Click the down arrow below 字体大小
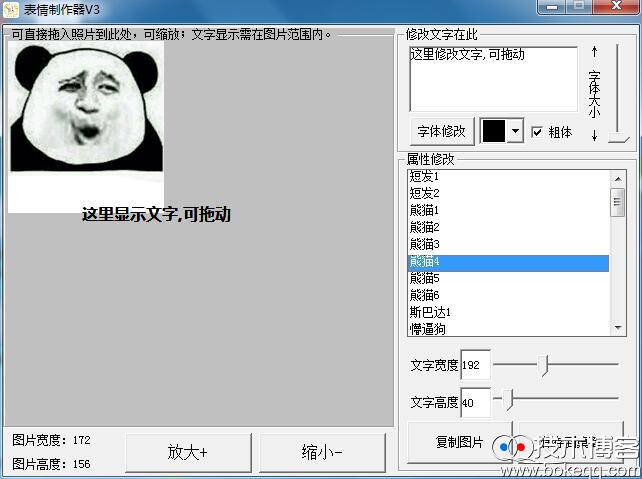The width and height of the screenshot is (642, 479). coord(593,135)
